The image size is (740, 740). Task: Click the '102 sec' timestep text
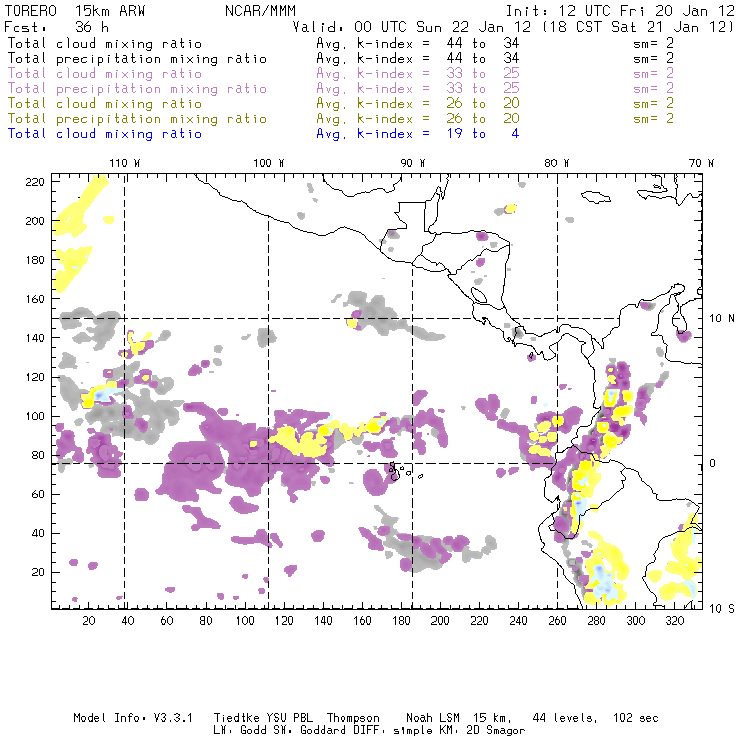pyautogui.click(x=635, y=718)
